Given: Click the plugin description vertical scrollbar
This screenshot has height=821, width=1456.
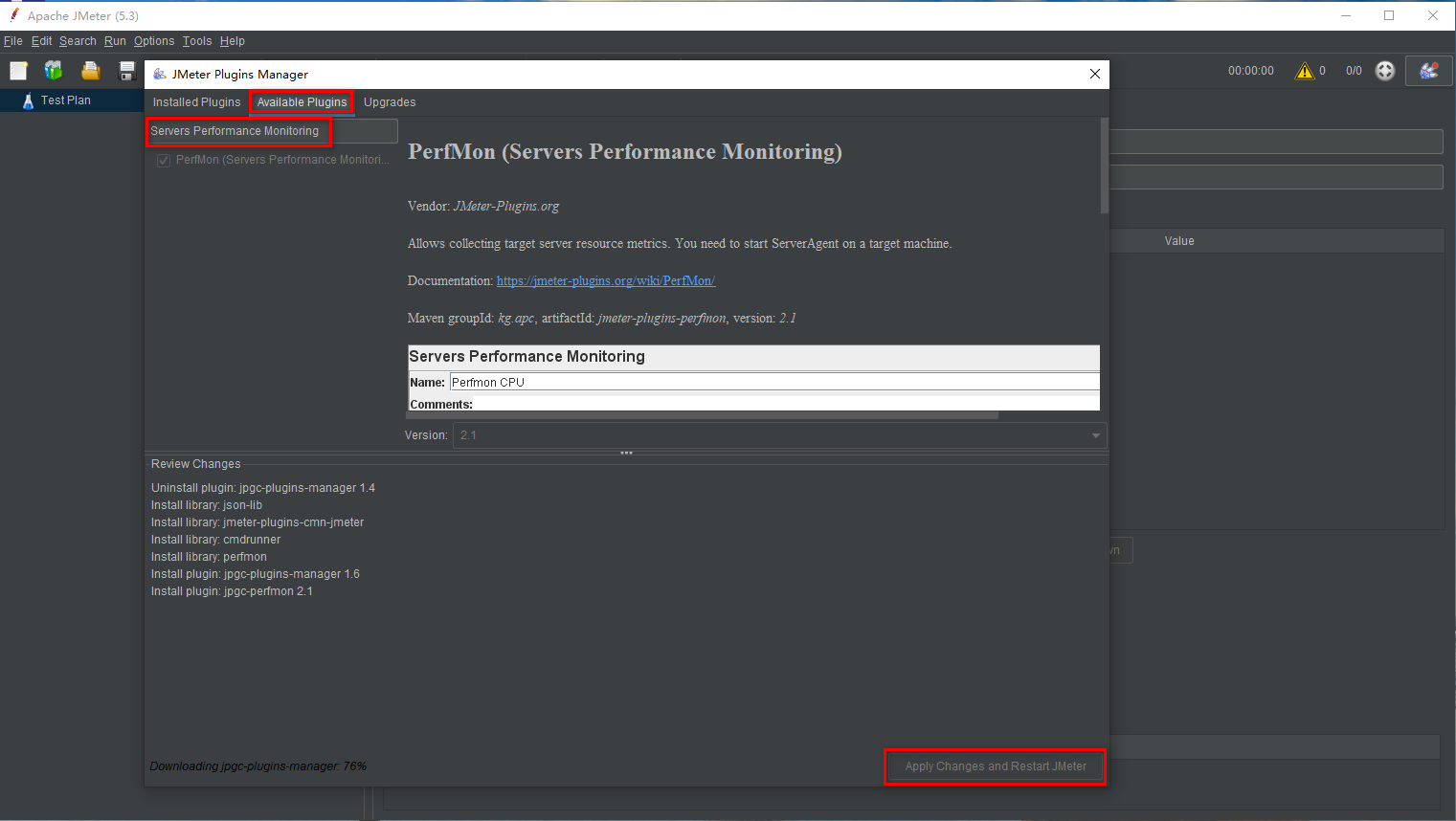Looking at the screenshot, I should 1105,165.
